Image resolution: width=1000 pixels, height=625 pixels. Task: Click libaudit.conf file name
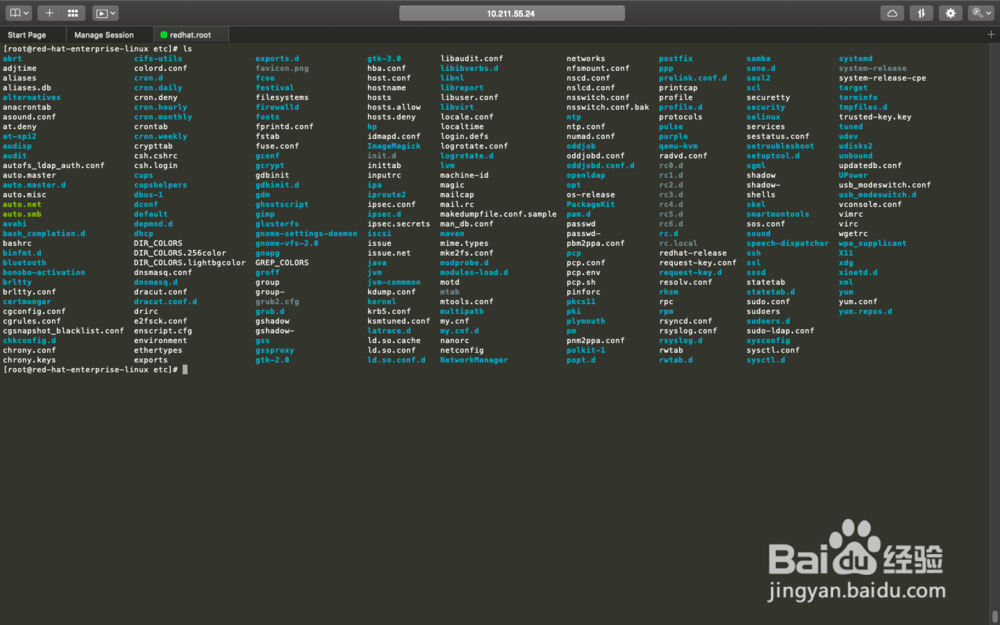[471, 58]
